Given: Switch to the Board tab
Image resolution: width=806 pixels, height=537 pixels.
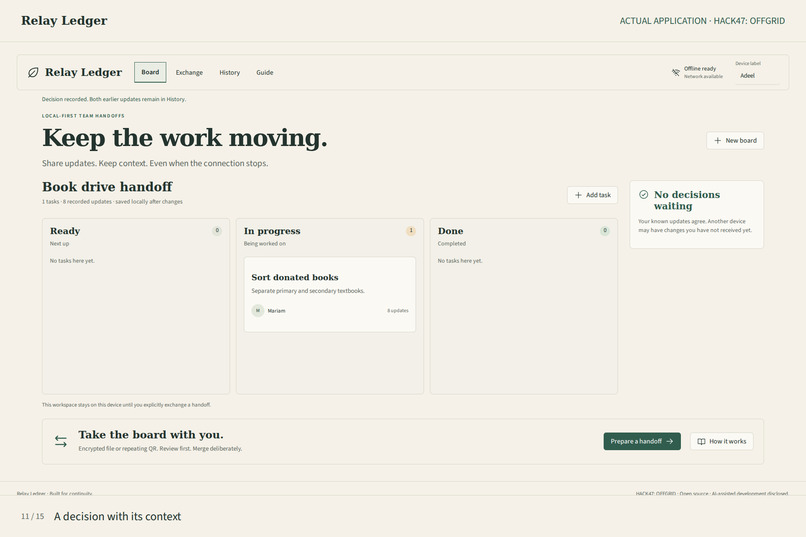Looking at the screenshot, I should point(150,72).
